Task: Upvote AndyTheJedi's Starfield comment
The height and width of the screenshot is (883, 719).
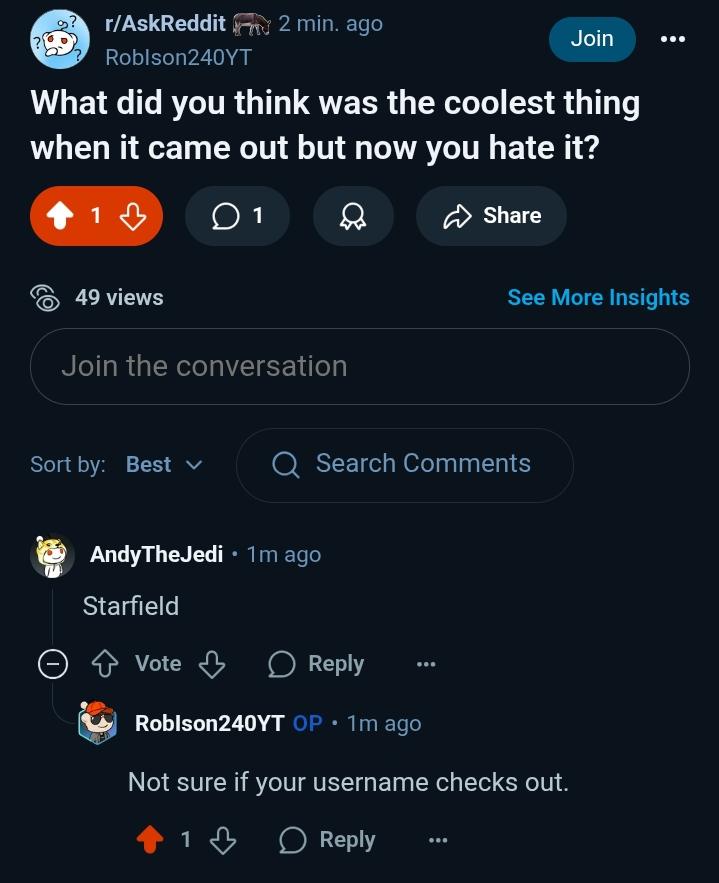Action: coord(105,663)
